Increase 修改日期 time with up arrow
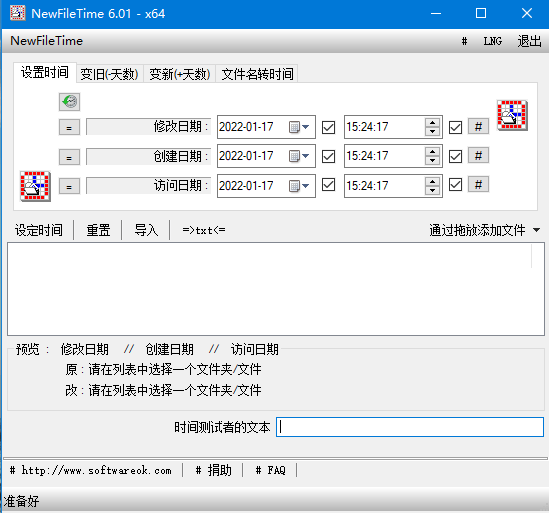This screenshot has height=513, width=549. 432,123
